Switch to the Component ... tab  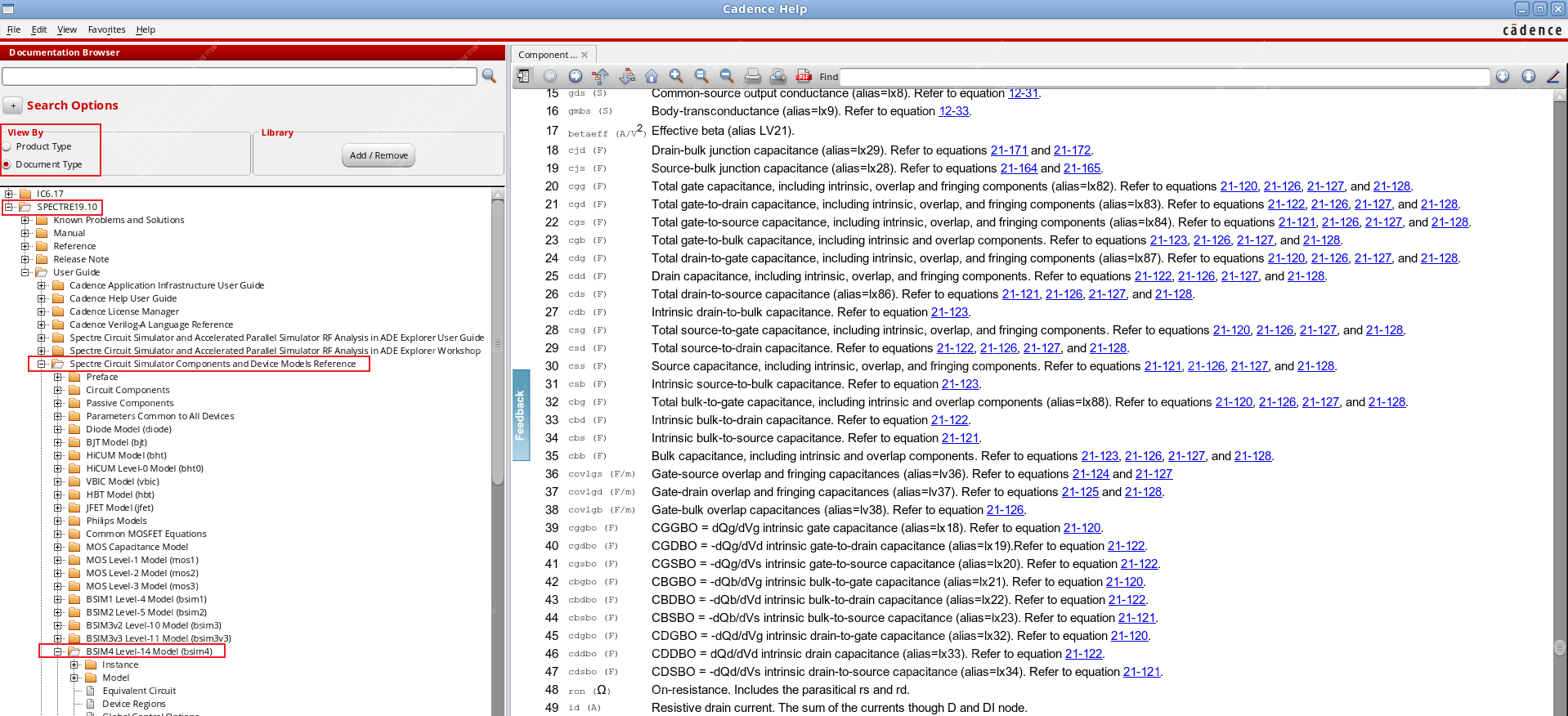tap(547, 55)
